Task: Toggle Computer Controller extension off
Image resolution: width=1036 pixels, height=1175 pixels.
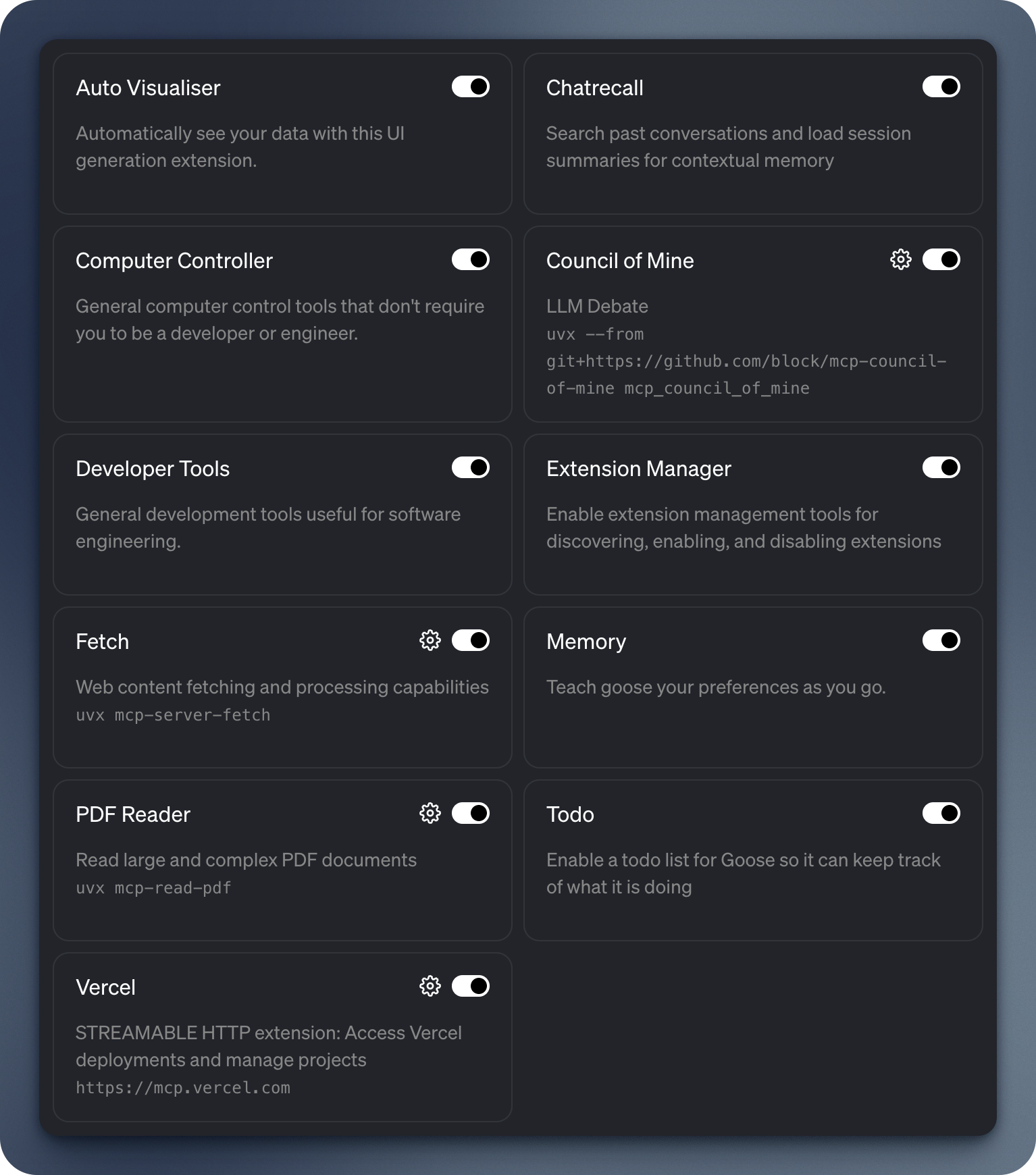Action: [471, 259]
